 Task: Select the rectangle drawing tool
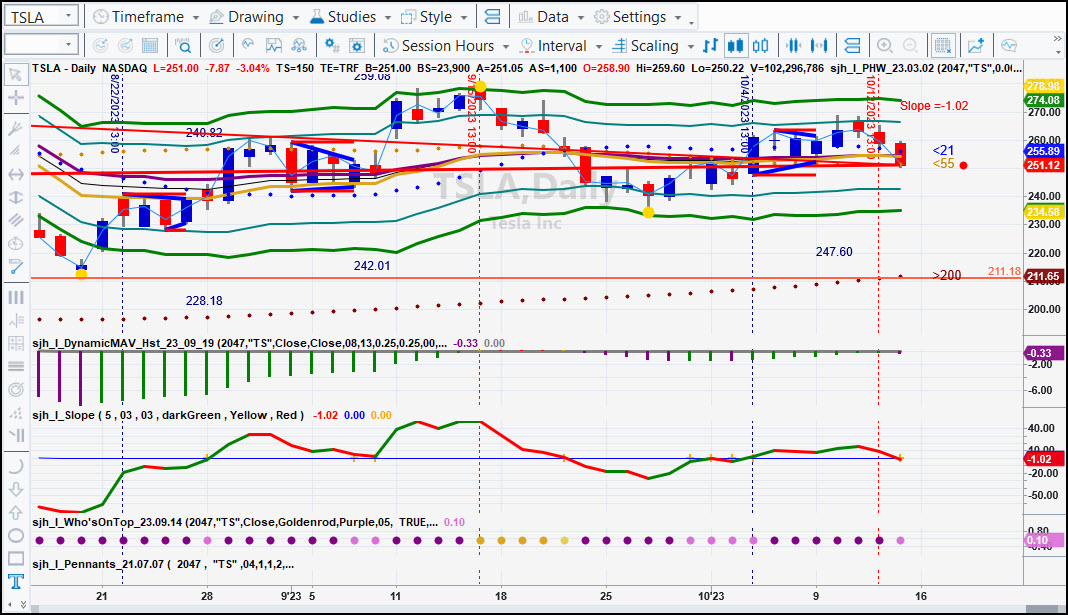[x=15, y=558]
